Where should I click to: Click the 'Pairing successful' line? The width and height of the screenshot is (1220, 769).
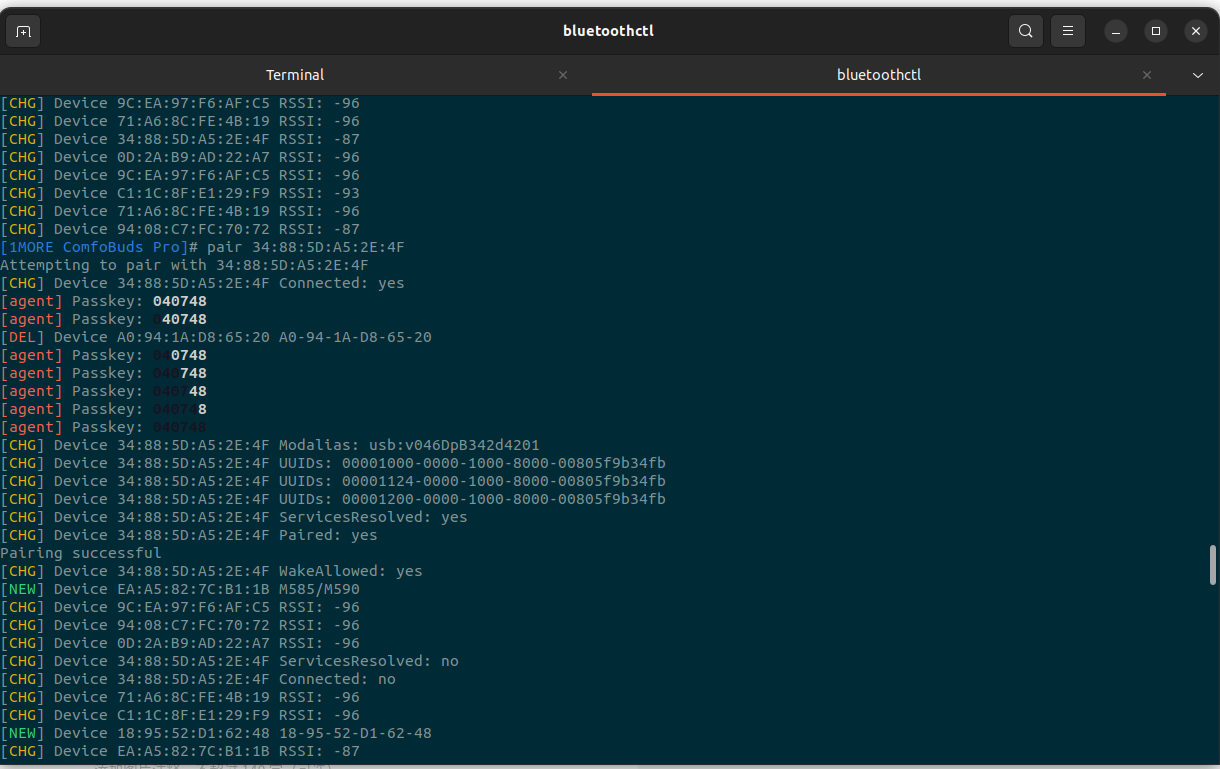pos(81,553)
